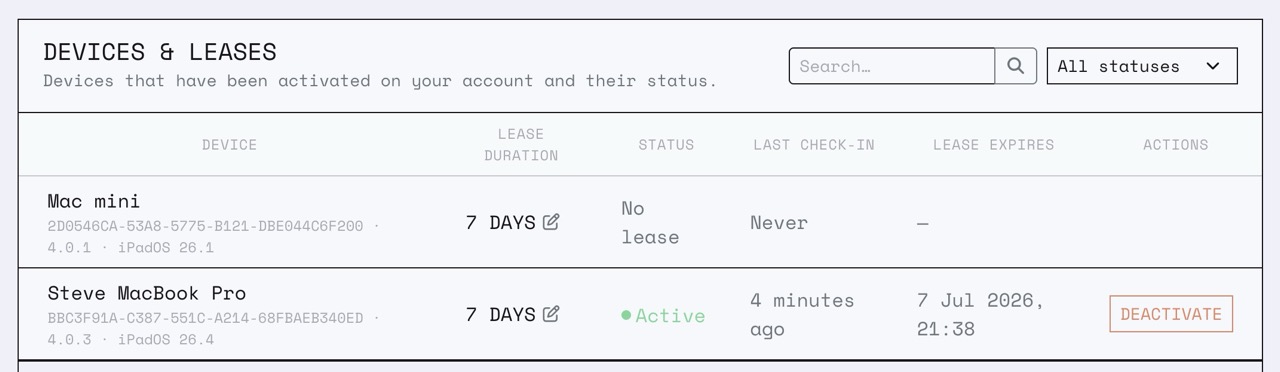
Task: Deactivate the Steve MacBook Pro device
Action: pos(1171,314)
